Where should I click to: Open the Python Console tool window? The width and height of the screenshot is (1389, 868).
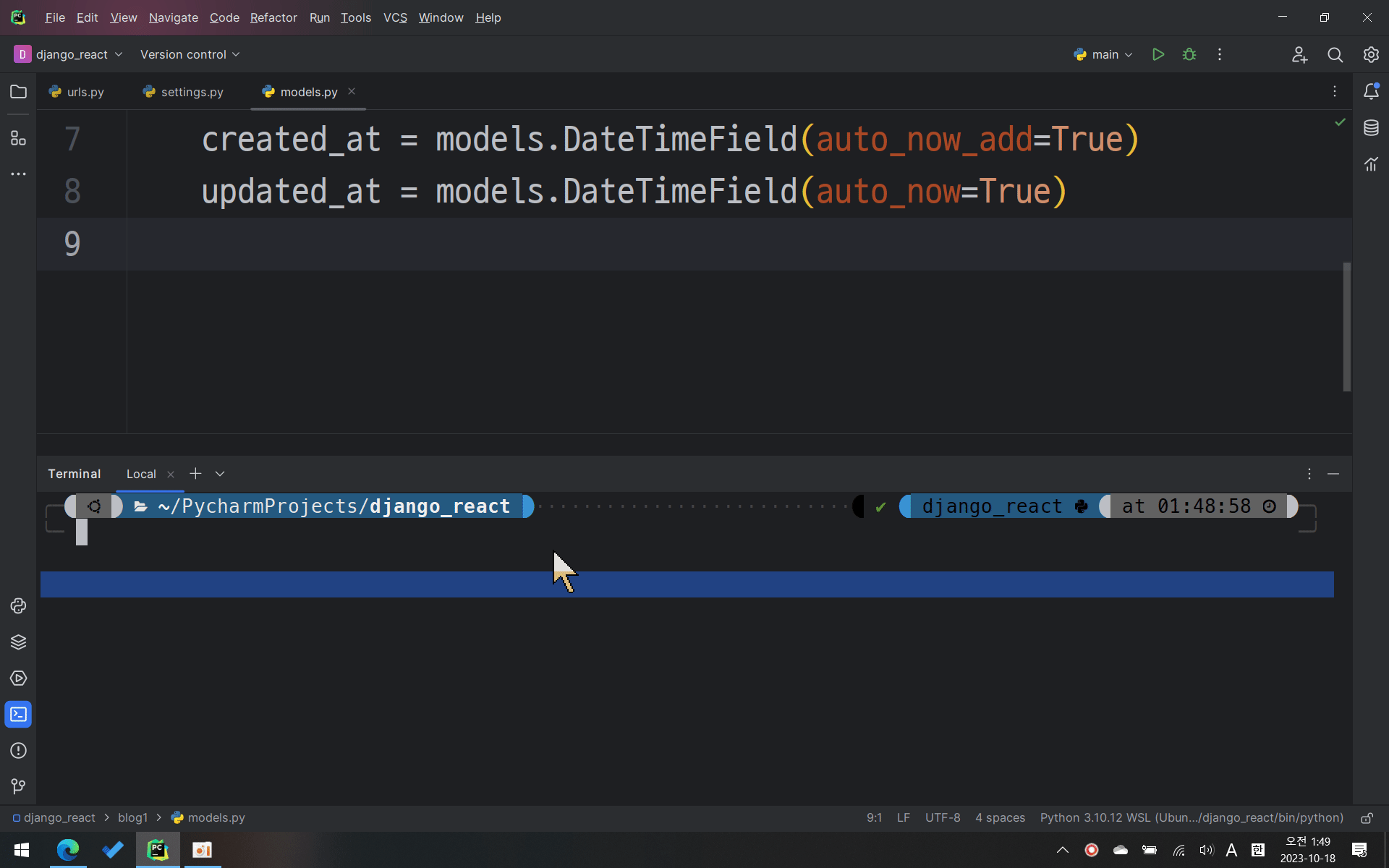[18, 606]
